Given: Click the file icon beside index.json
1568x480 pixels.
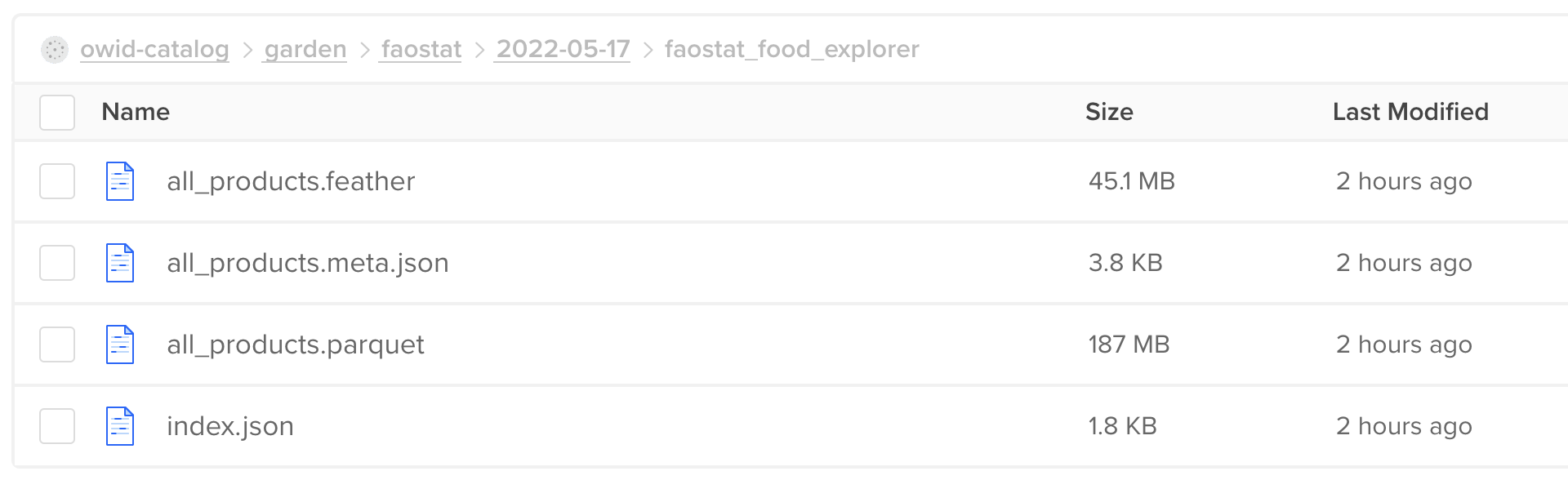Looking at the screenshot, I should [x=119, y=425].
